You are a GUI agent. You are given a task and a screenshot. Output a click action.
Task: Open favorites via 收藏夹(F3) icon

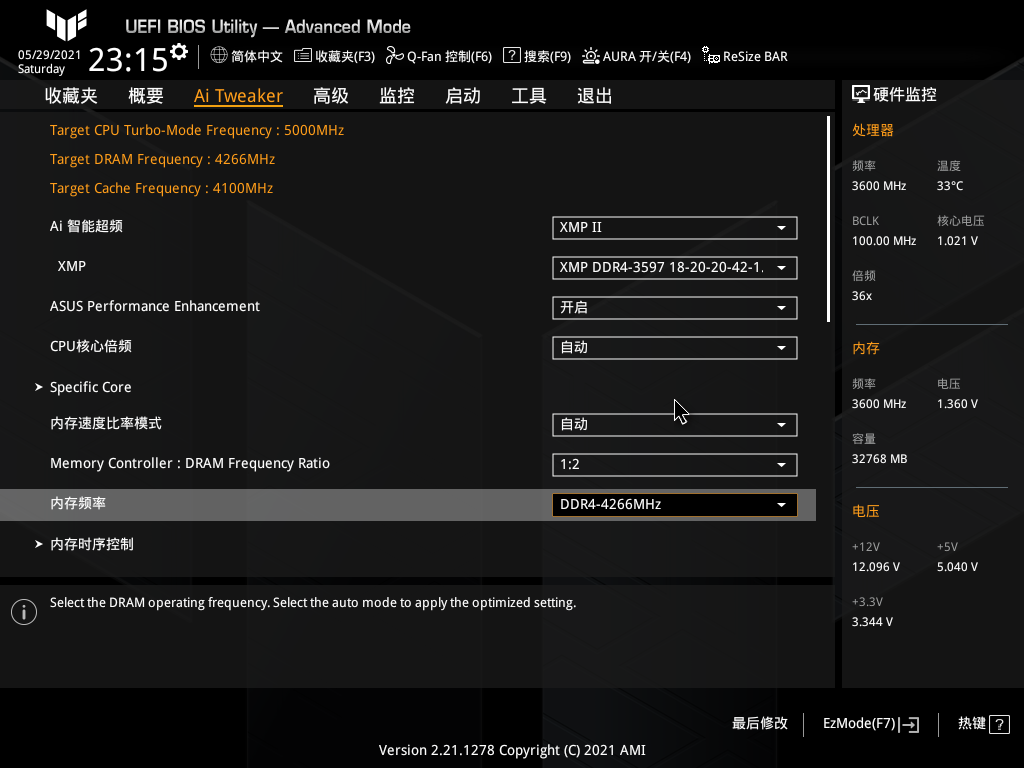tap(302, 56)
